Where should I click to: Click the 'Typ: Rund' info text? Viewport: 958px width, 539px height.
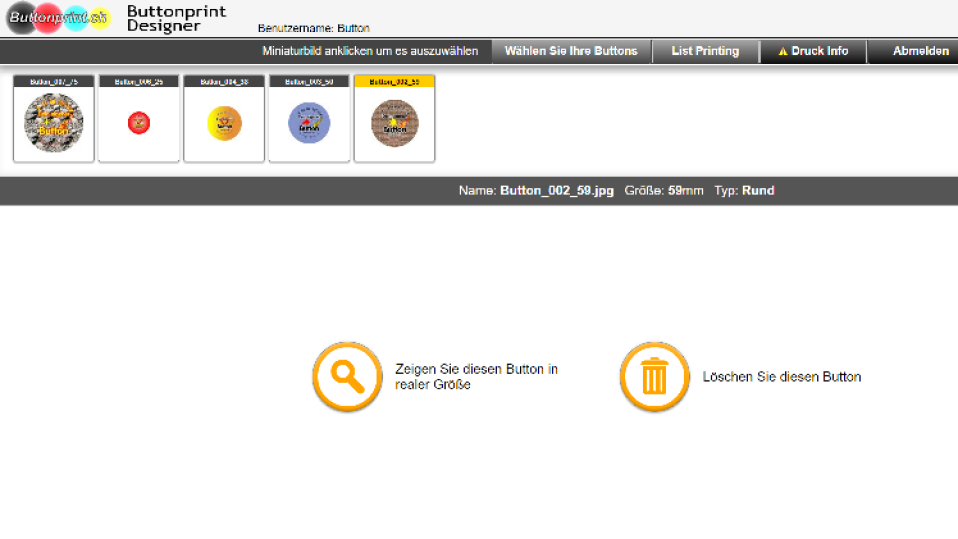[x=744, y=190]
